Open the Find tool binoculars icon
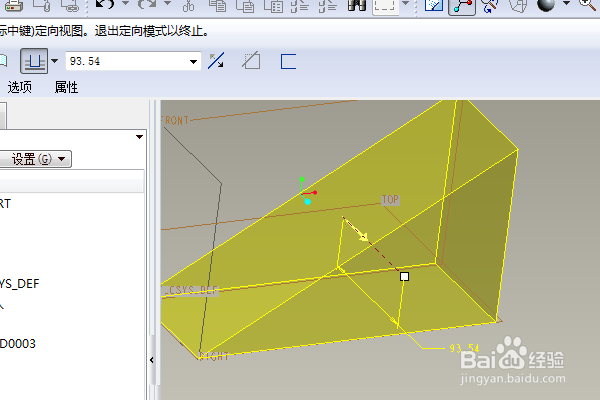This screenshot has height=400, width=600. click(357, 5)
